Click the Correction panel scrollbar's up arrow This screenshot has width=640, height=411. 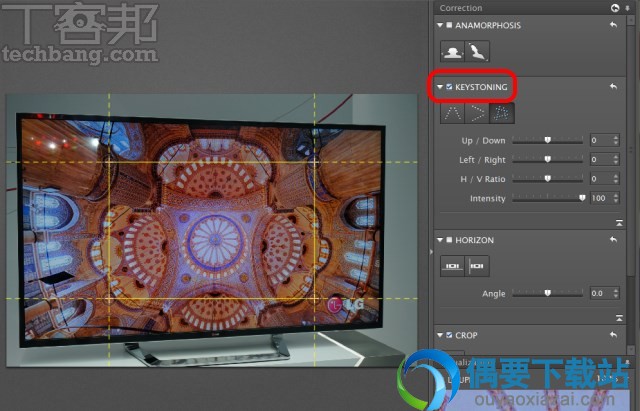click(x=633, y=19)
